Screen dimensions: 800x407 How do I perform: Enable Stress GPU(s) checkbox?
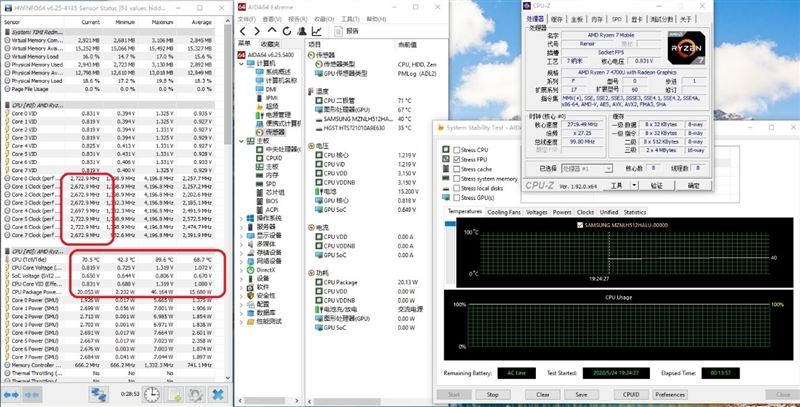pos(457,197)
